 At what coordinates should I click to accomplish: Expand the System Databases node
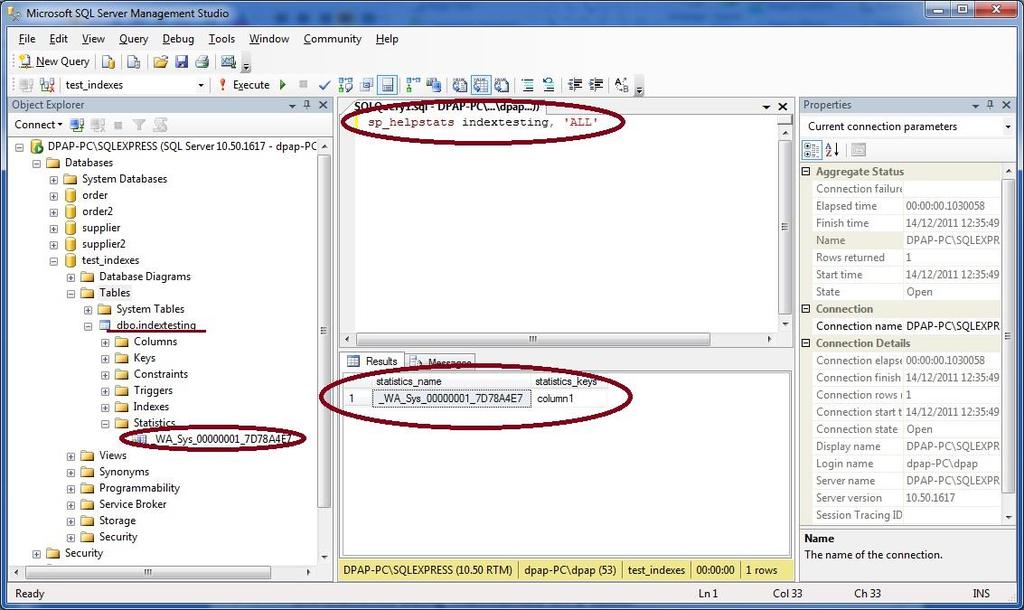coord(54,180)
